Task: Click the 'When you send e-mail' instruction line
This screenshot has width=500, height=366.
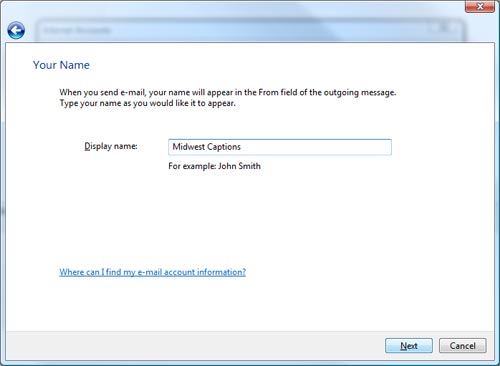Action: tap(228, 92)
